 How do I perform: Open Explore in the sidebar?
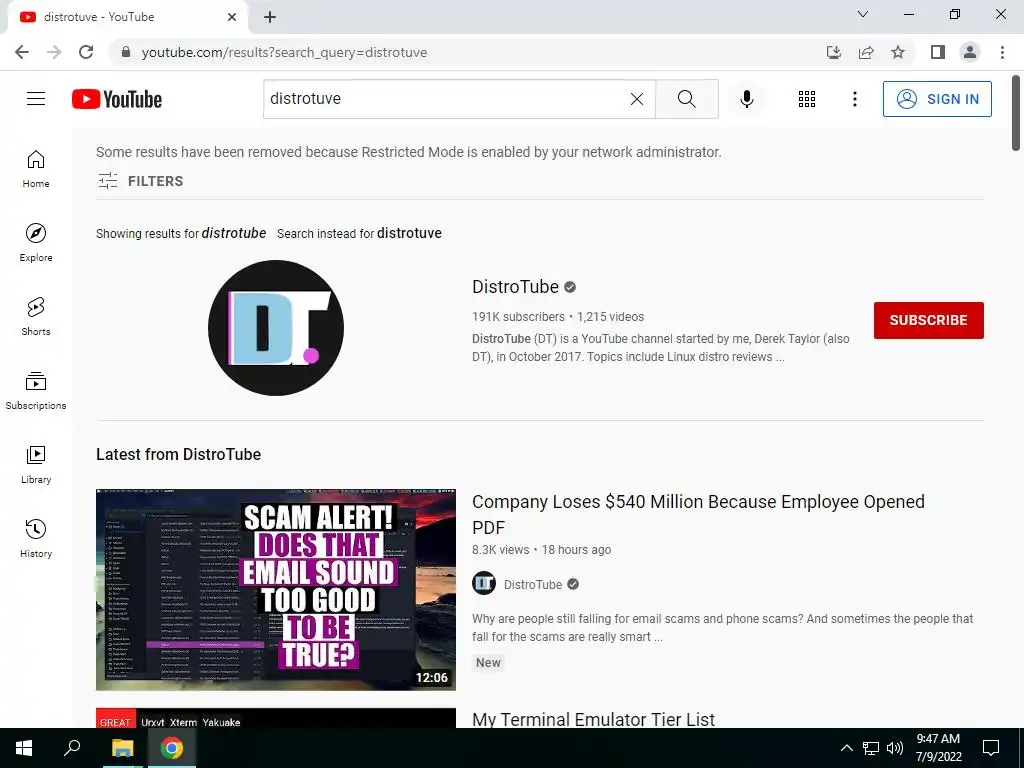click(36, 242)
